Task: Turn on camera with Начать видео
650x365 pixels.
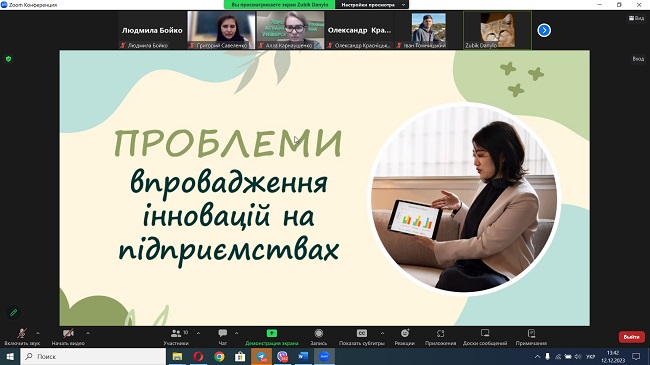Action: click(68, 337)
